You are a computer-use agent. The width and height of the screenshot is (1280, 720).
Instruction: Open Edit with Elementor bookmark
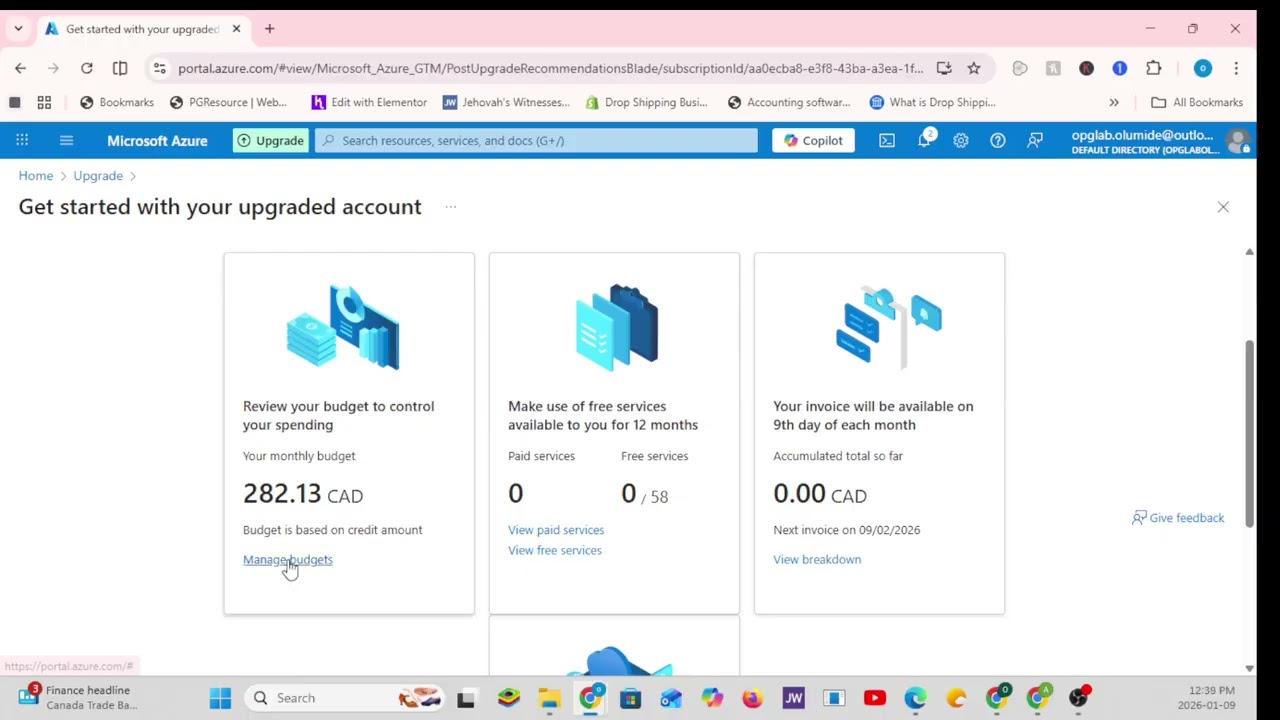pos(369,102)
